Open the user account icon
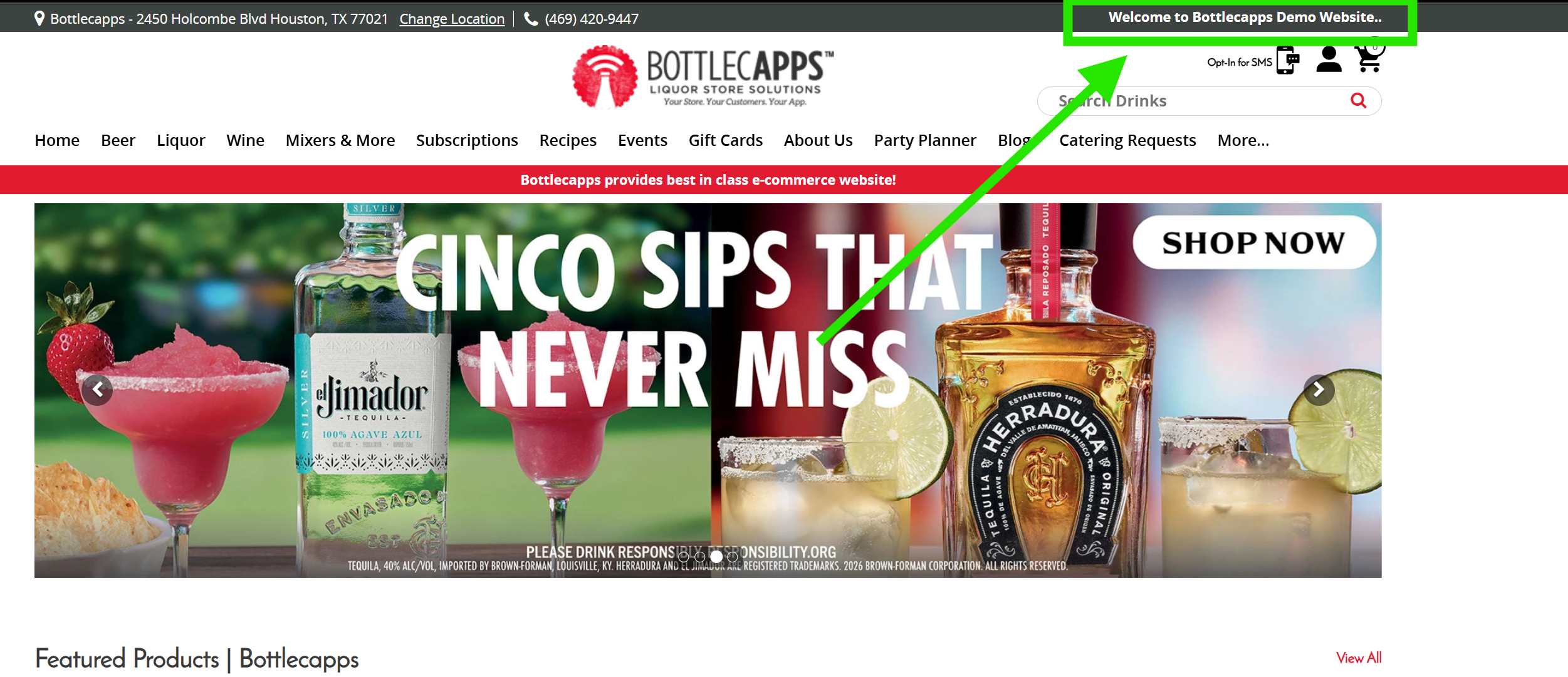This screenshot has height=677, width=1568. 1328,60
